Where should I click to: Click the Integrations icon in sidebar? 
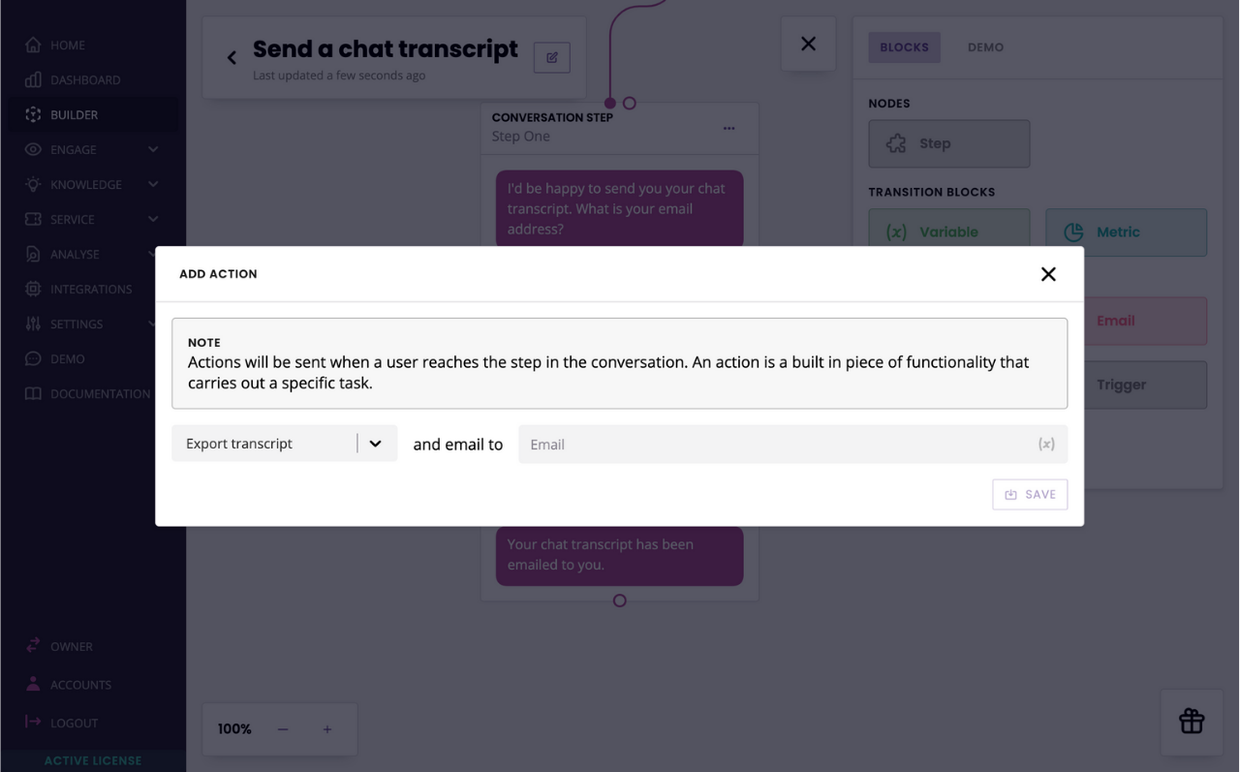[x=33, y=289]
